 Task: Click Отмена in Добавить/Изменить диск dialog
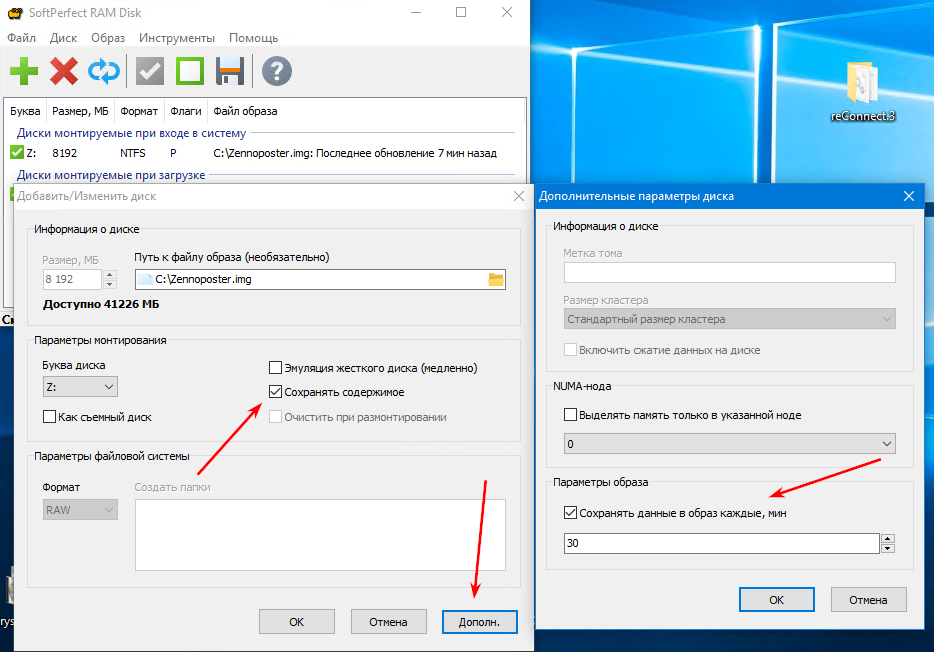[x=388, y=622]
